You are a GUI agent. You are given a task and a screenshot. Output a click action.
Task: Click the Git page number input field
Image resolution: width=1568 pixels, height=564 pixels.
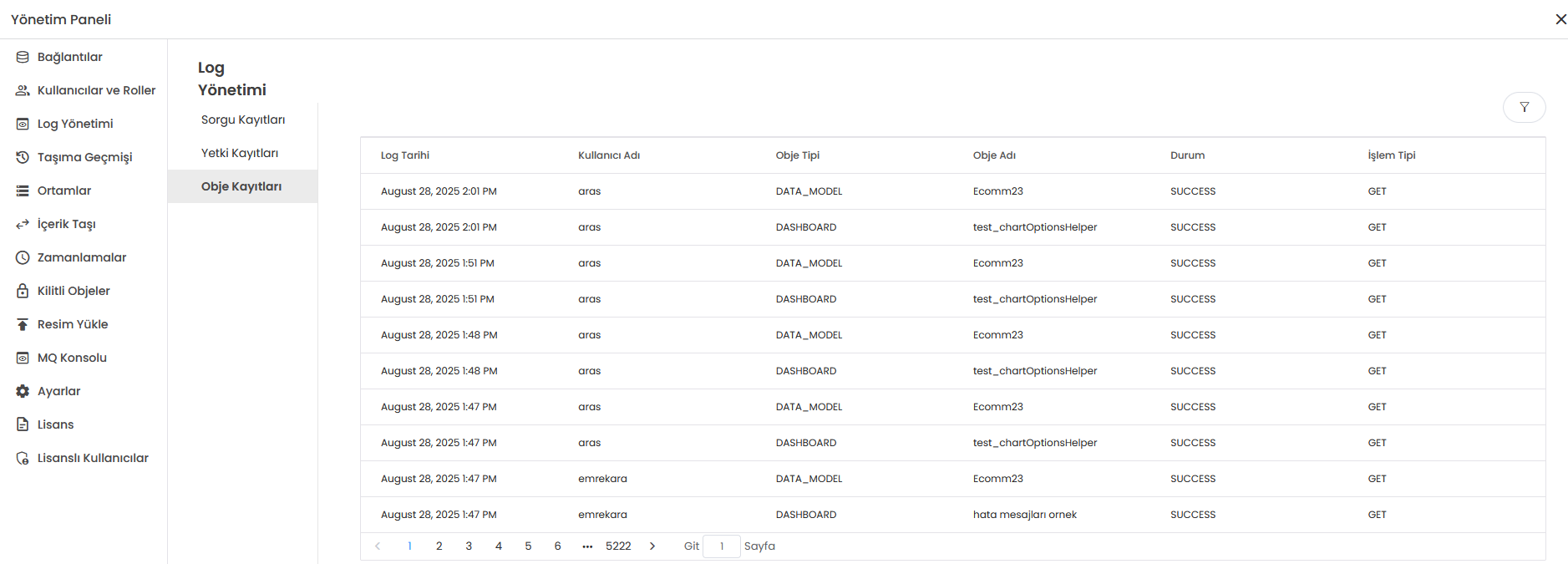click(x=722, y=546)
